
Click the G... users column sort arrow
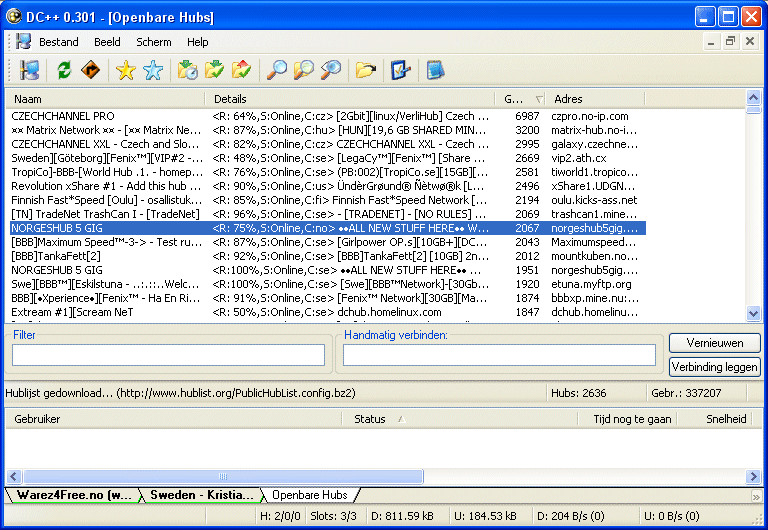(x=539, y=99)
